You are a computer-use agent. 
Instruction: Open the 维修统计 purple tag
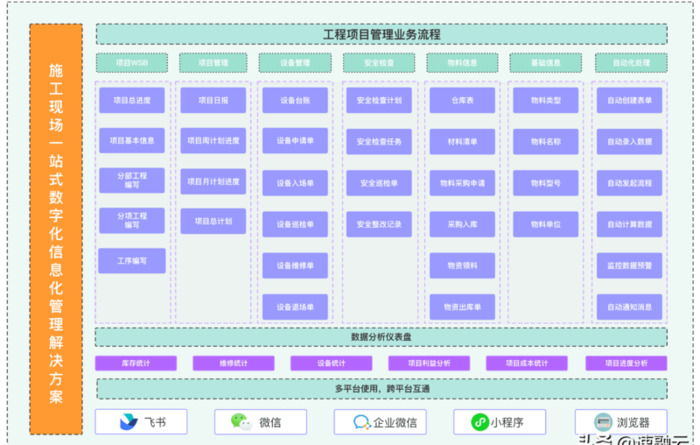233,363
